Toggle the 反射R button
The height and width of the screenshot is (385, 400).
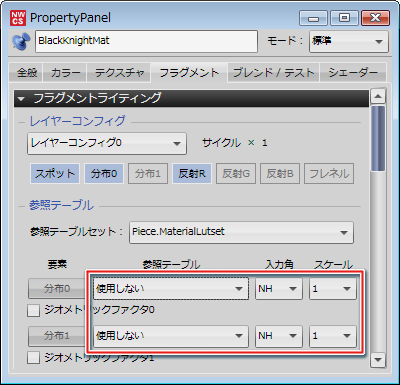192,173
